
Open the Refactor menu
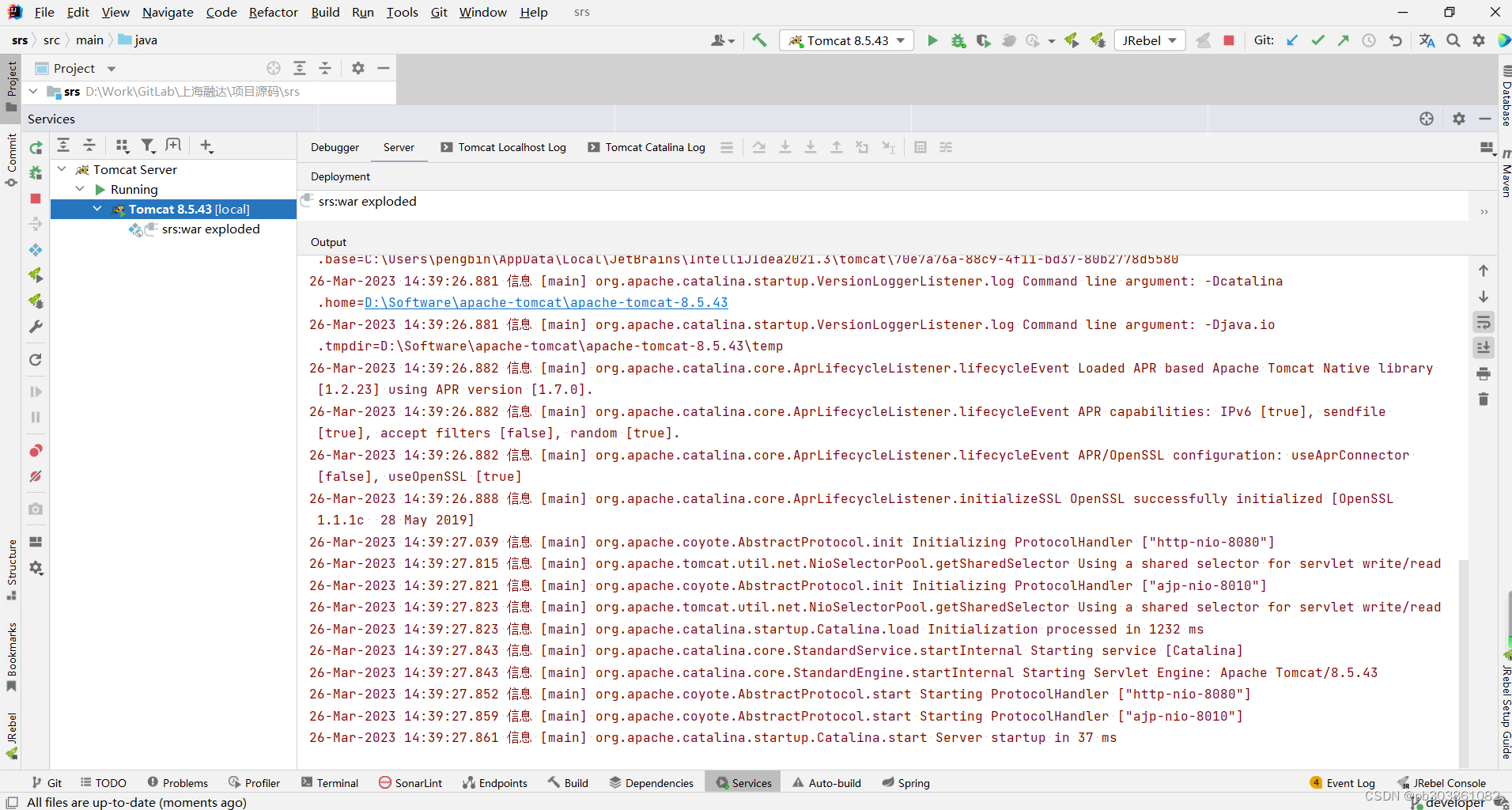(273, 12)
